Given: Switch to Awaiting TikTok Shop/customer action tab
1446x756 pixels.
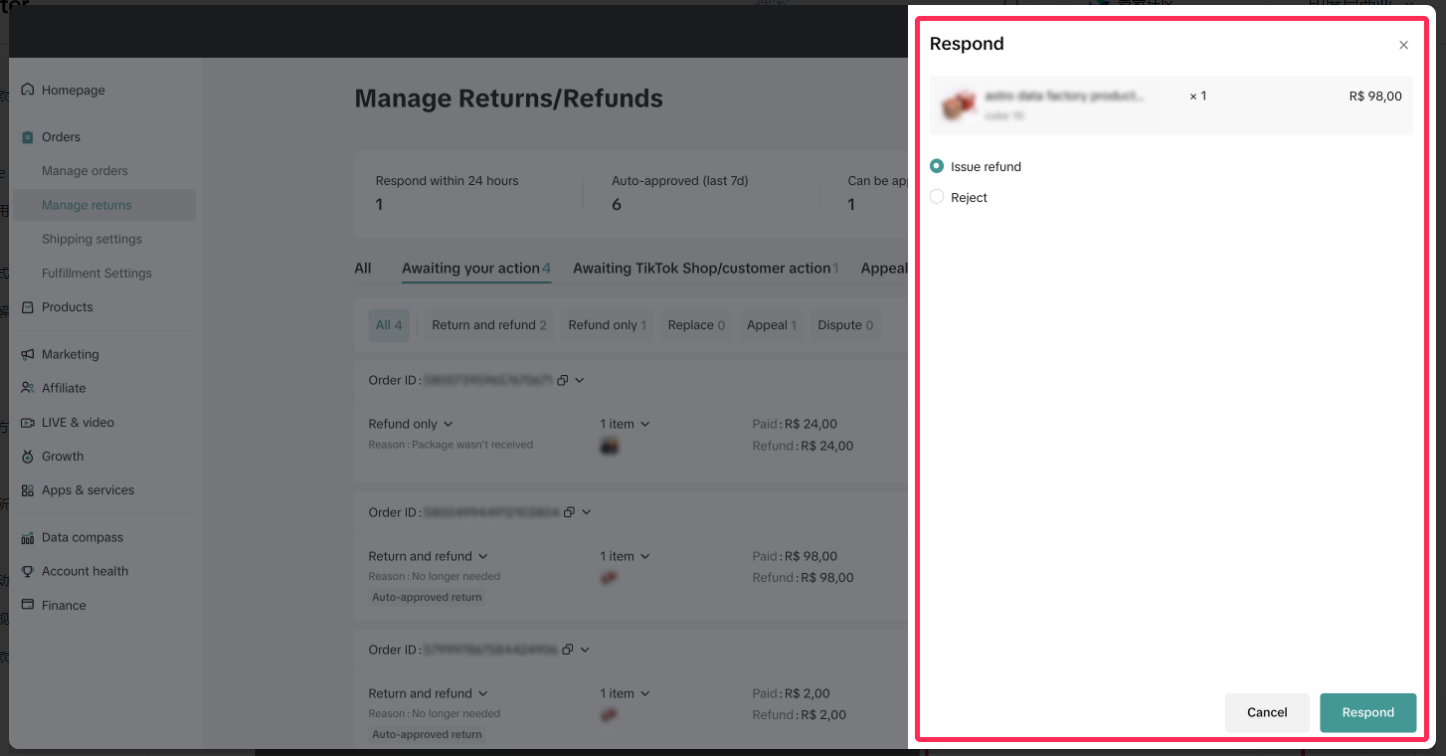Looking at the screenshot, I should tap(701, 268).
